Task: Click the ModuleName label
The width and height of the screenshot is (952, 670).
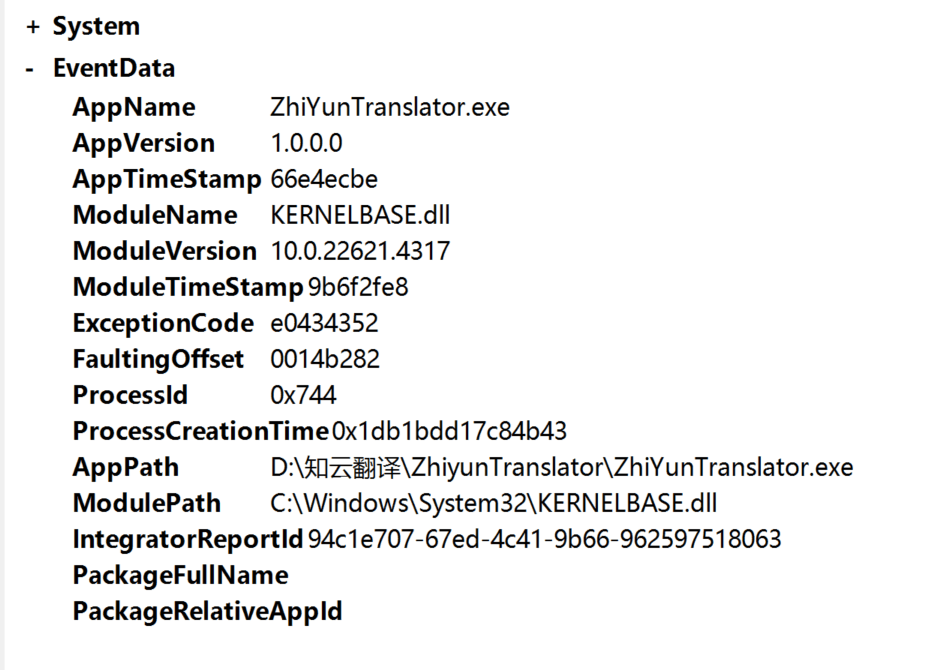Action: click(x=155, y=215)
